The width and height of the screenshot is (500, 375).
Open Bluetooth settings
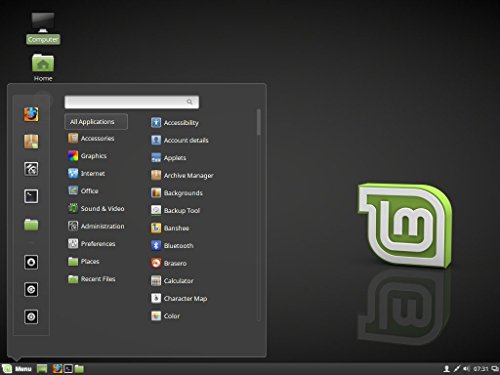(x=172, y=246)
